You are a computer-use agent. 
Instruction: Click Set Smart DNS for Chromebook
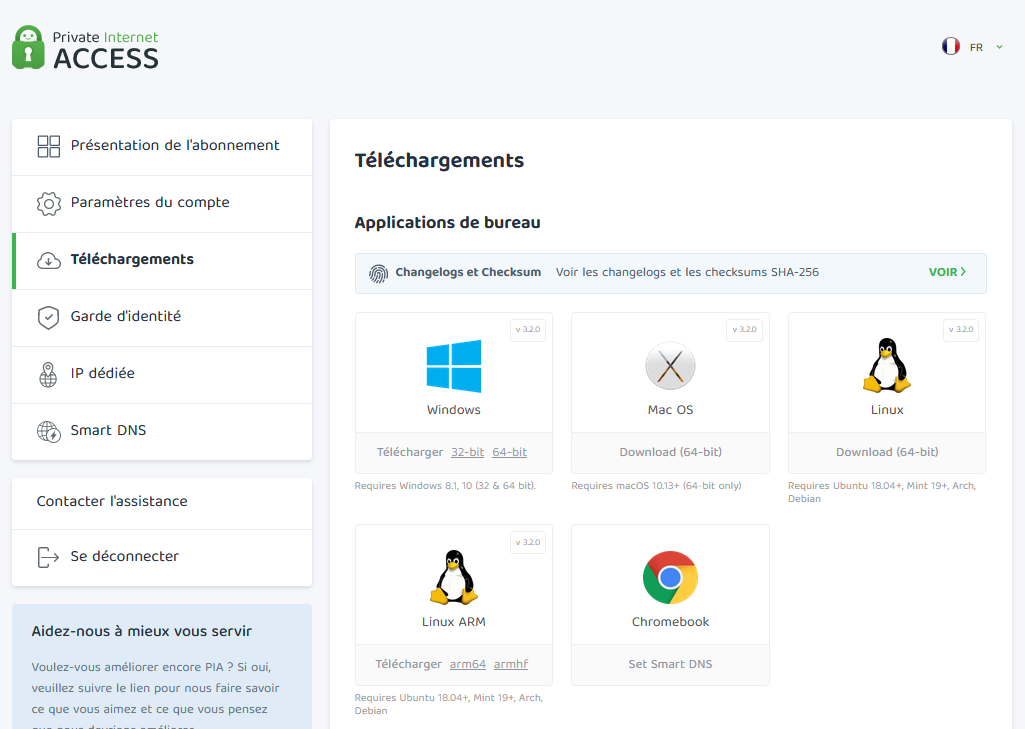point(670,664)
